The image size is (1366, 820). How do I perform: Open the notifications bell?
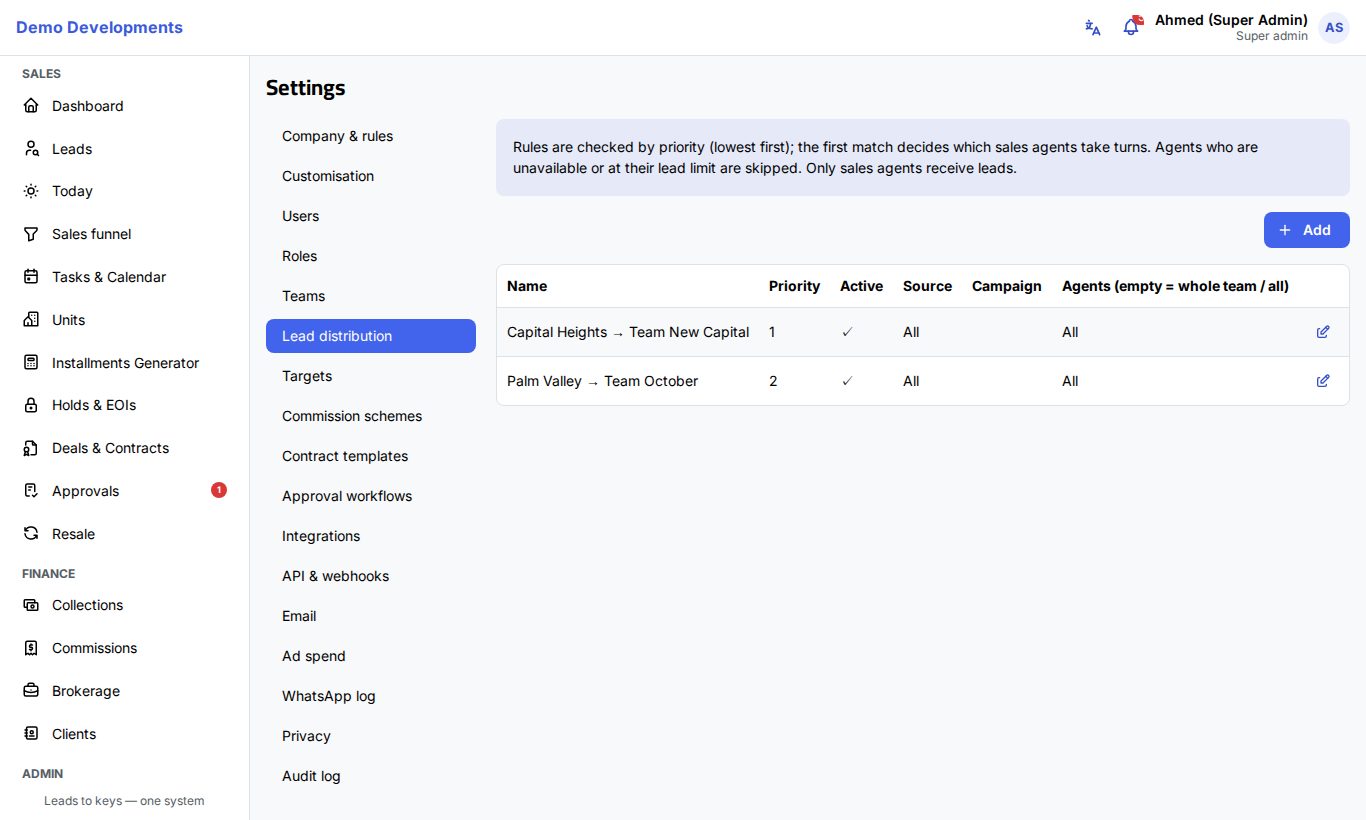(x=1131, y=27)
